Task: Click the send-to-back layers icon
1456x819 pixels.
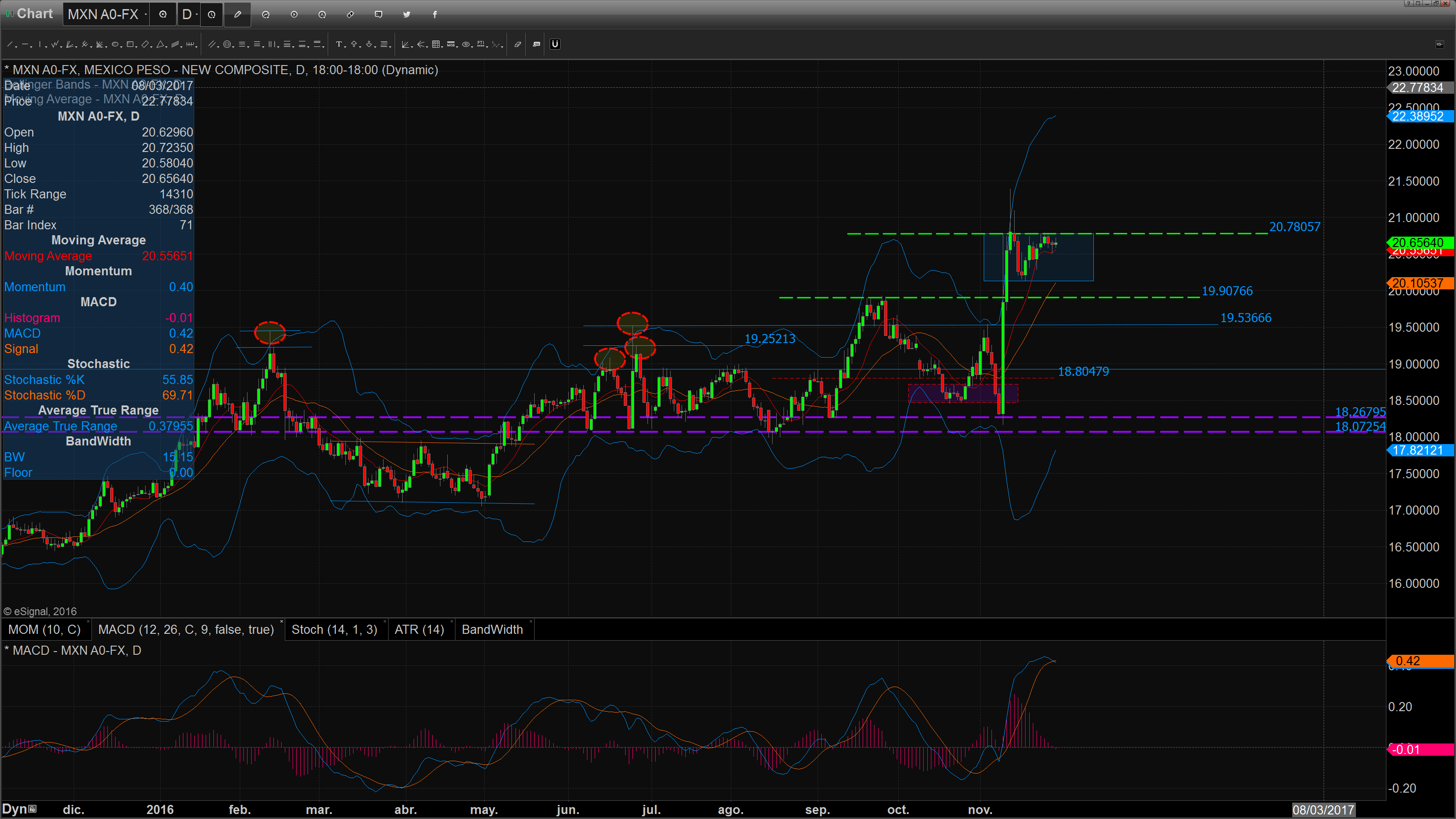Action: pos(536,44)
